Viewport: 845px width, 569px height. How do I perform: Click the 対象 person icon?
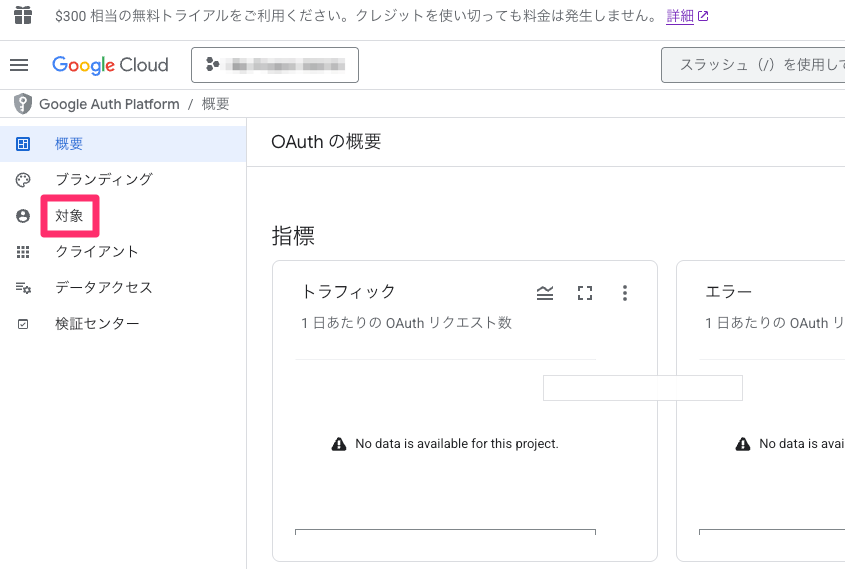point(23,216)
